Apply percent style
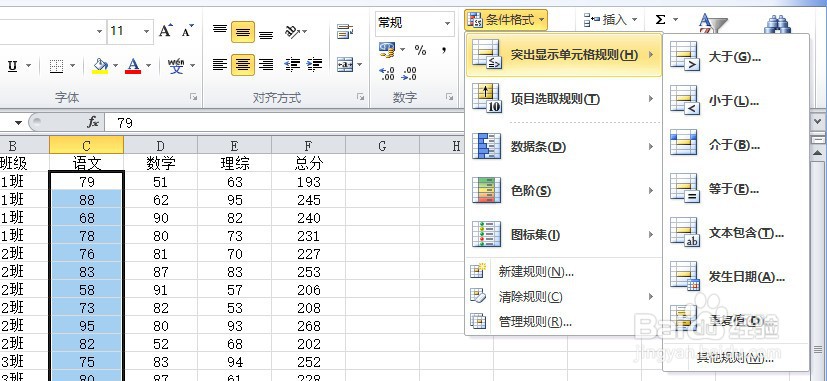 [x=420, y=51]
